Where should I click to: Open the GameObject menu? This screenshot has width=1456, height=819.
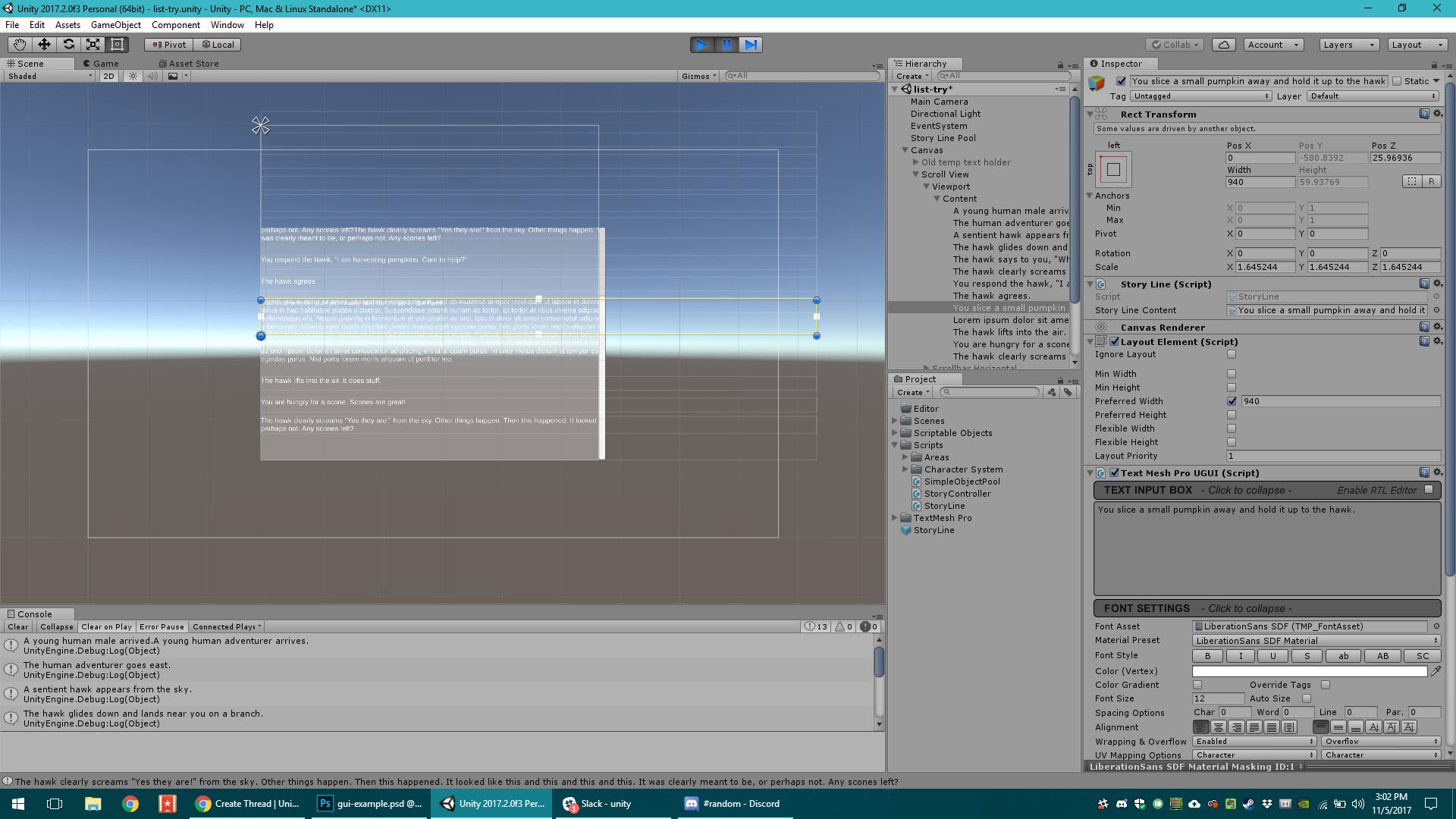(x=115, y=24)
